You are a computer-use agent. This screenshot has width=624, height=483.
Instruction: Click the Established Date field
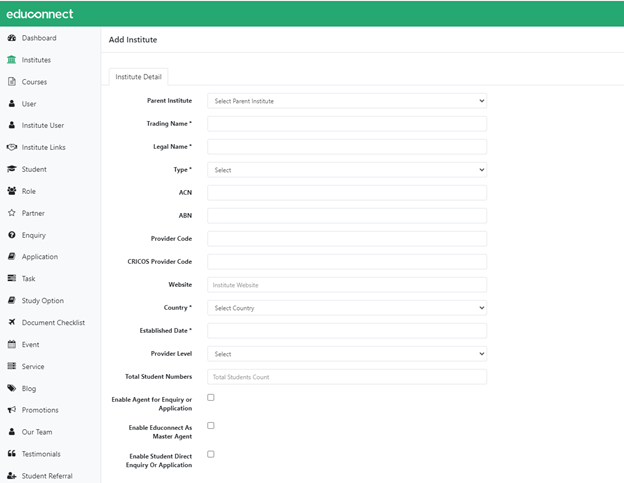click(x=346, y=331)
